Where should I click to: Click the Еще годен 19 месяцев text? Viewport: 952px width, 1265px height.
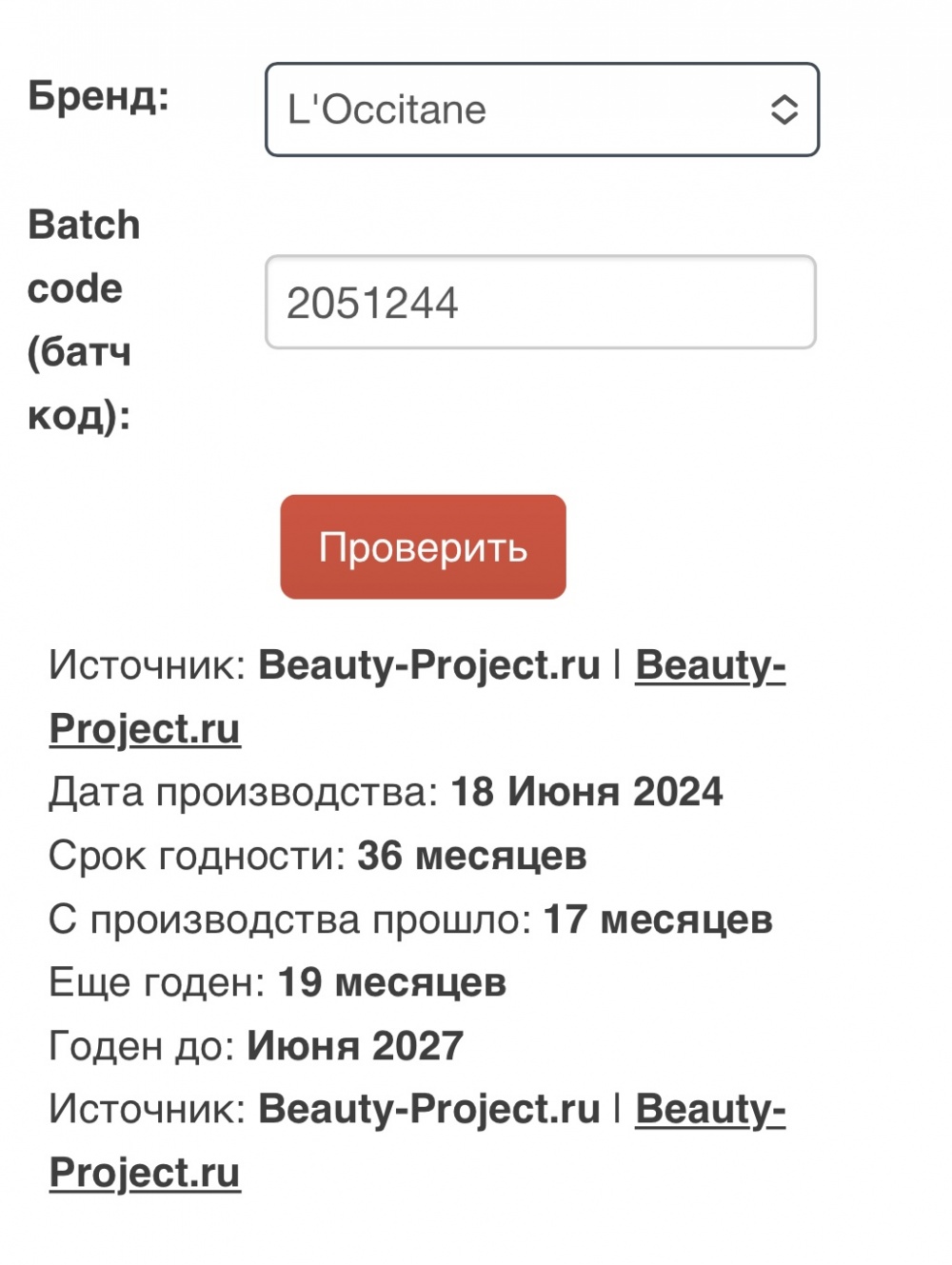[276, 981]
